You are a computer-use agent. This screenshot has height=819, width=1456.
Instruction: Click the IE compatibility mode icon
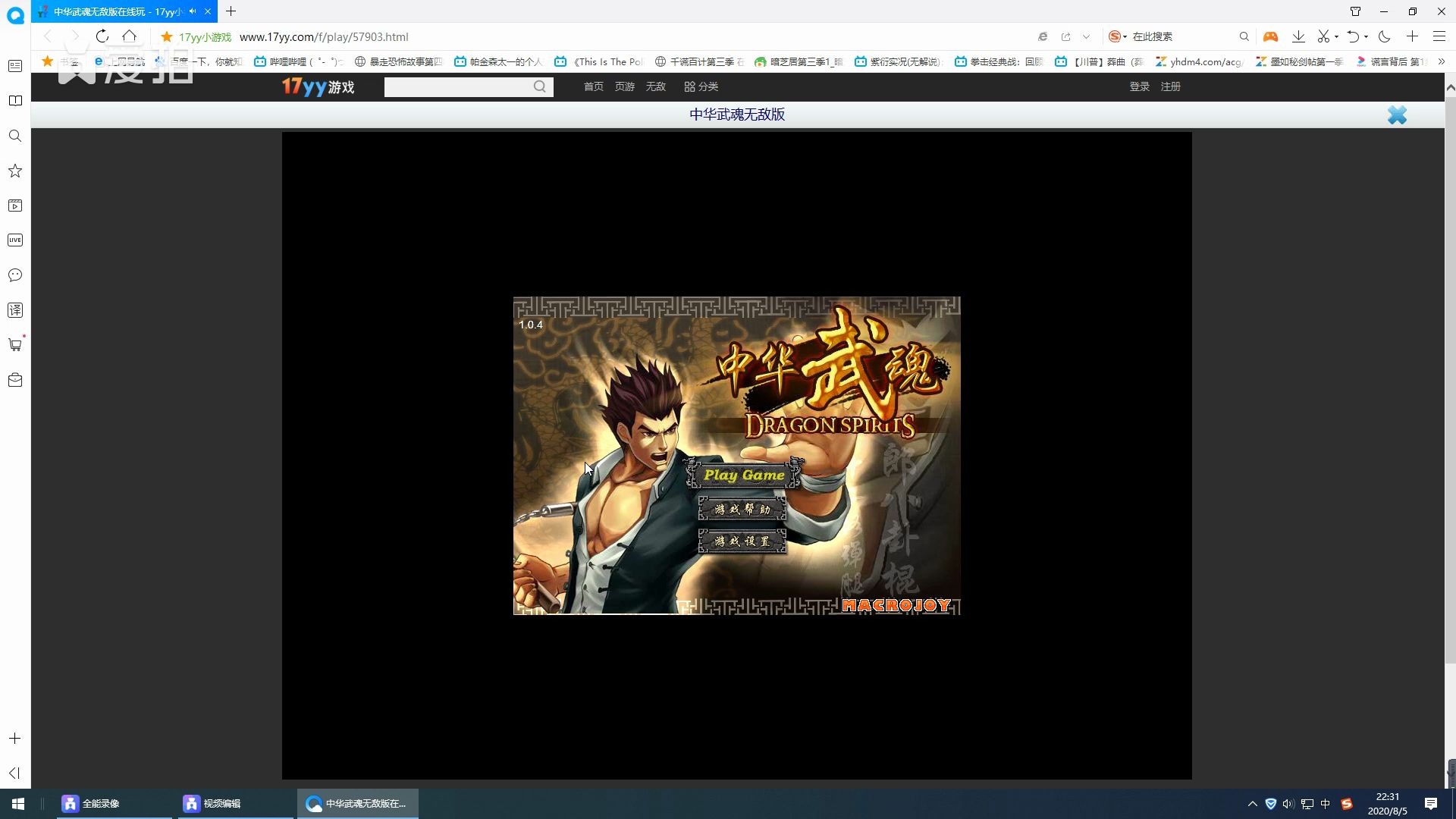pos(1043,36)
